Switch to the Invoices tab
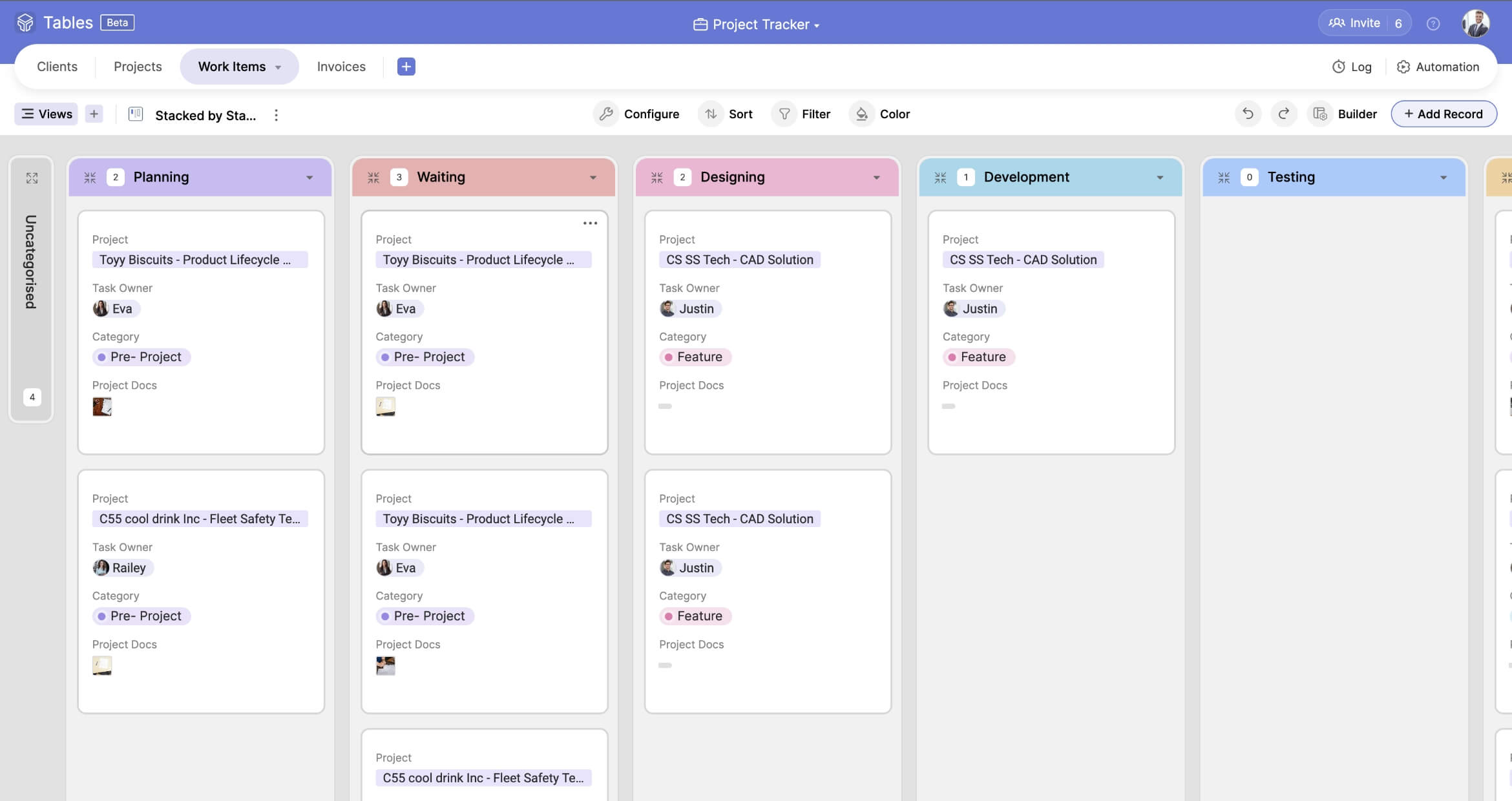 tap(341, 66)
